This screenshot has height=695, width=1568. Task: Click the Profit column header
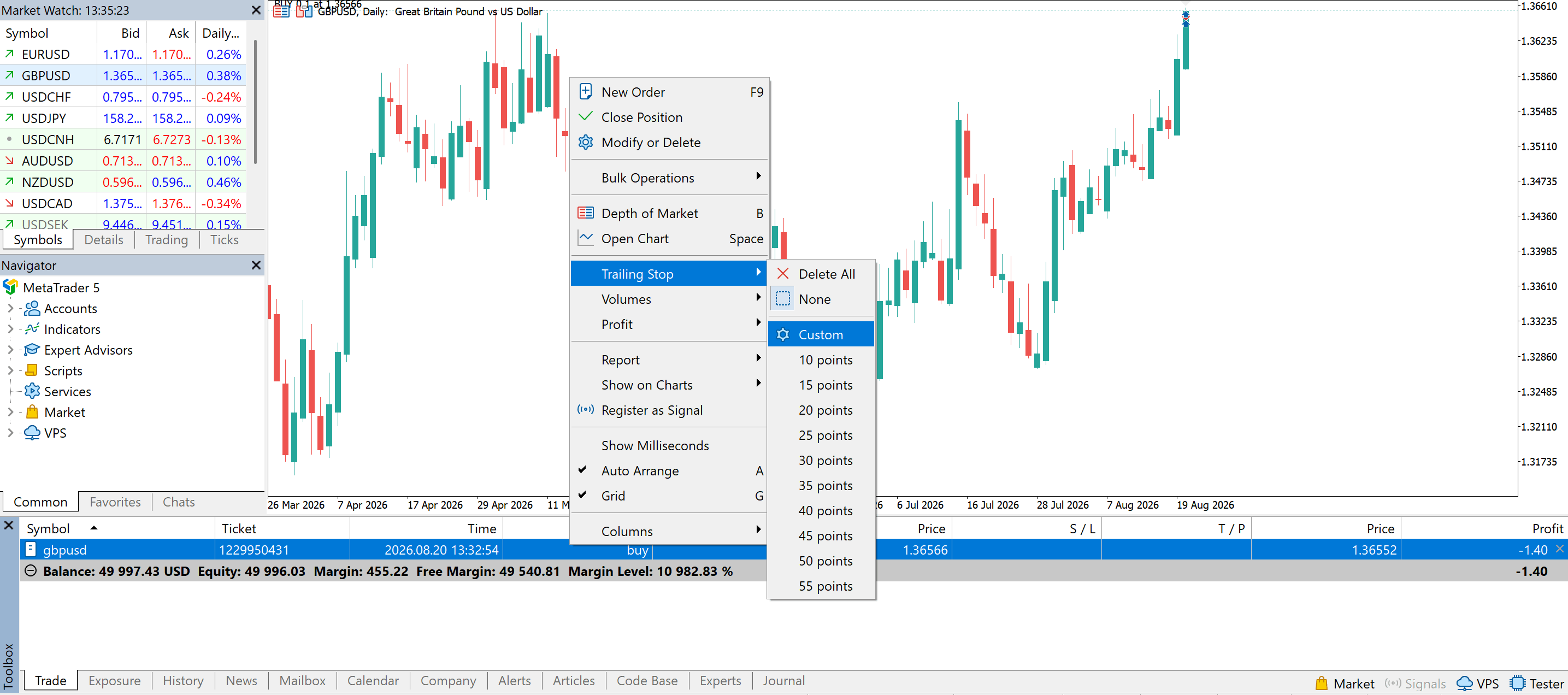1484,528
